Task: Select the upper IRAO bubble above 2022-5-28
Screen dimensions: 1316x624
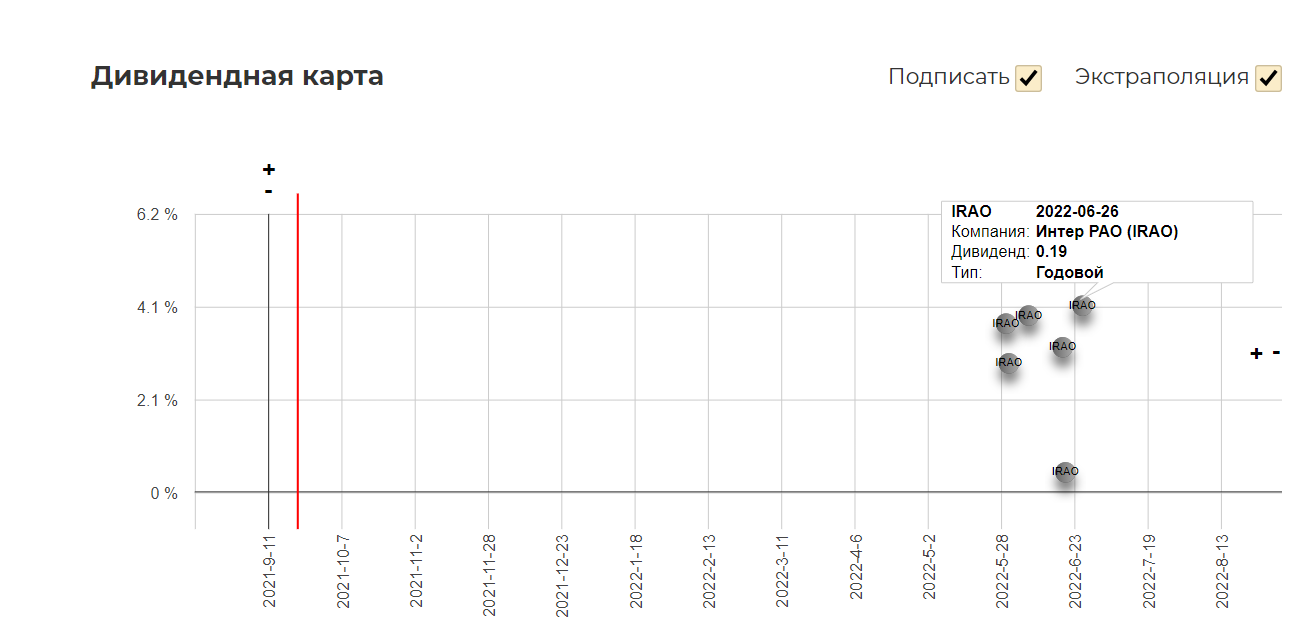Action: (1006, 324)
